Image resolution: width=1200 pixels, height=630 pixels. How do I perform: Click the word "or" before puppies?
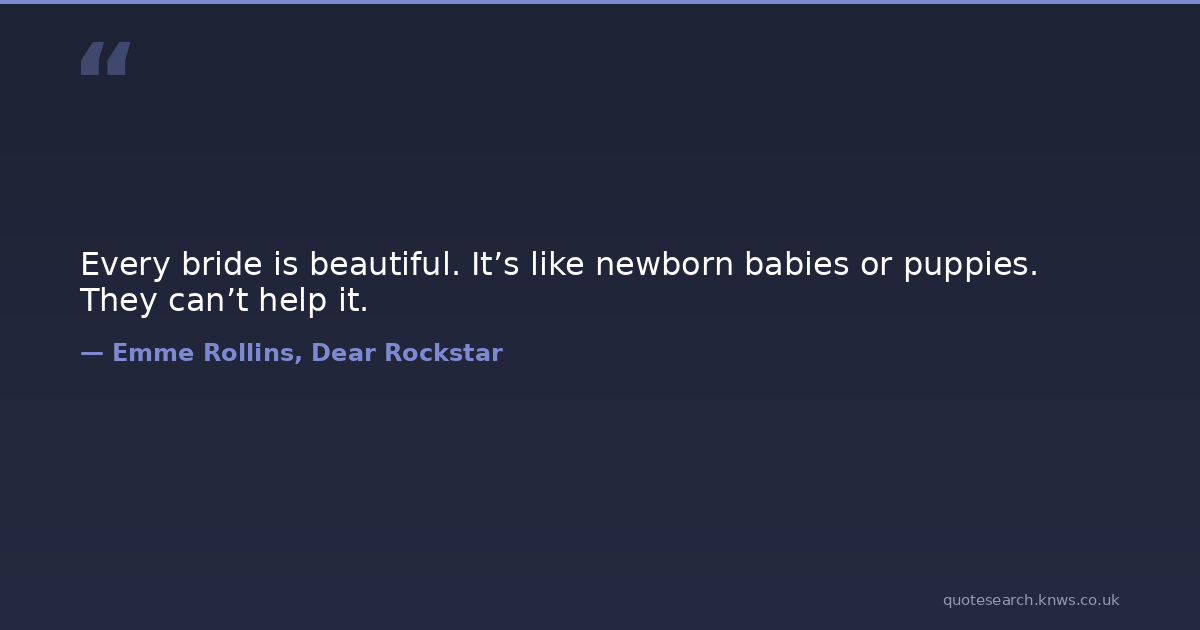(x=873, y=265)
